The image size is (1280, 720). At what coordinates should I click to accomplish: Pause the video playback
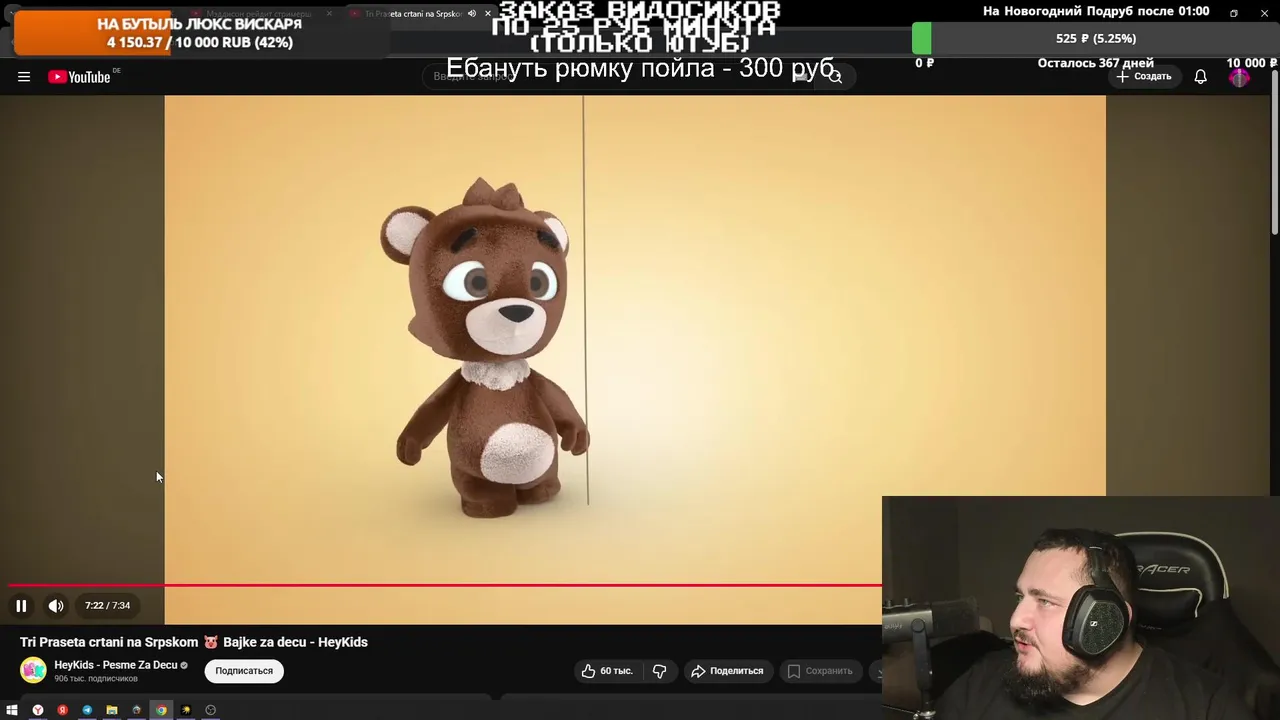(x=21, y=606)
